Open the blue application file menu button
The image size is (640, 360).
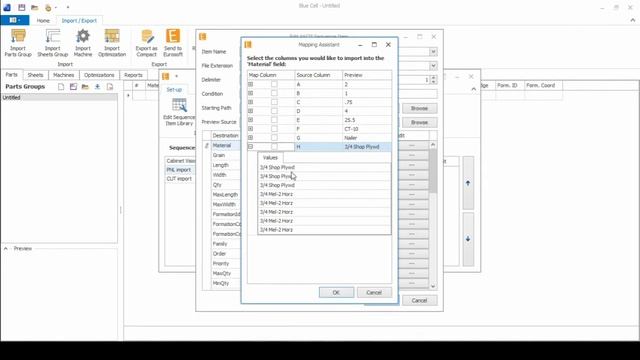[x=15, y=20]
